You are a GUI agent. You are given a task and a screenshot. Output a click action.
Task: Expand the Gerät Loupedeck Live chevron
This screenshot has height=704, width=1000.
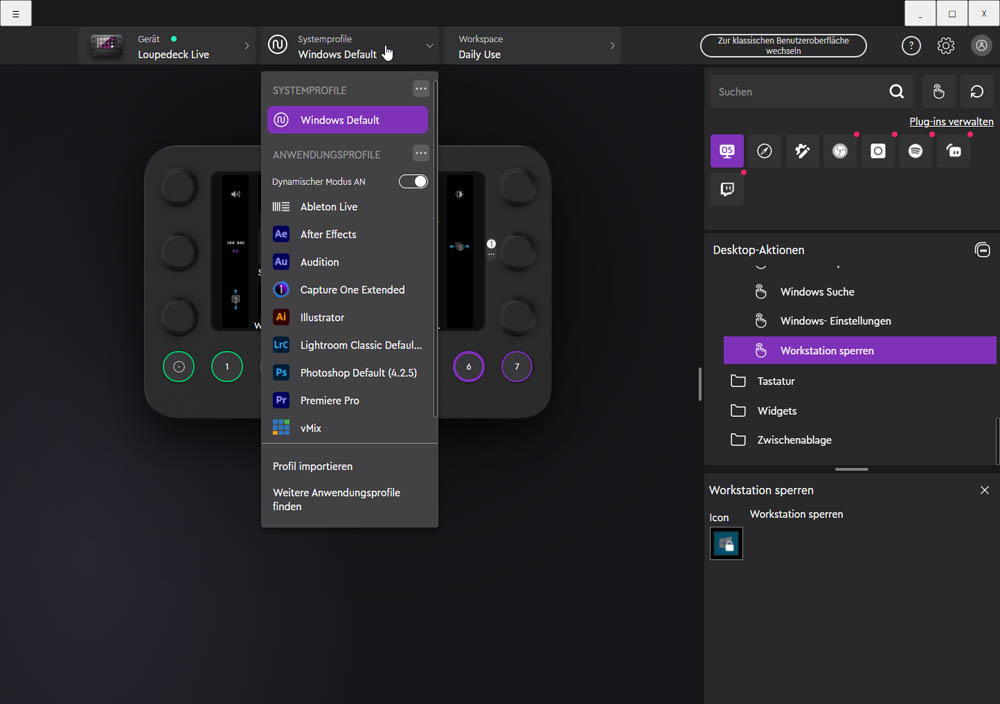pyautogui.click(x=246, y=46)
